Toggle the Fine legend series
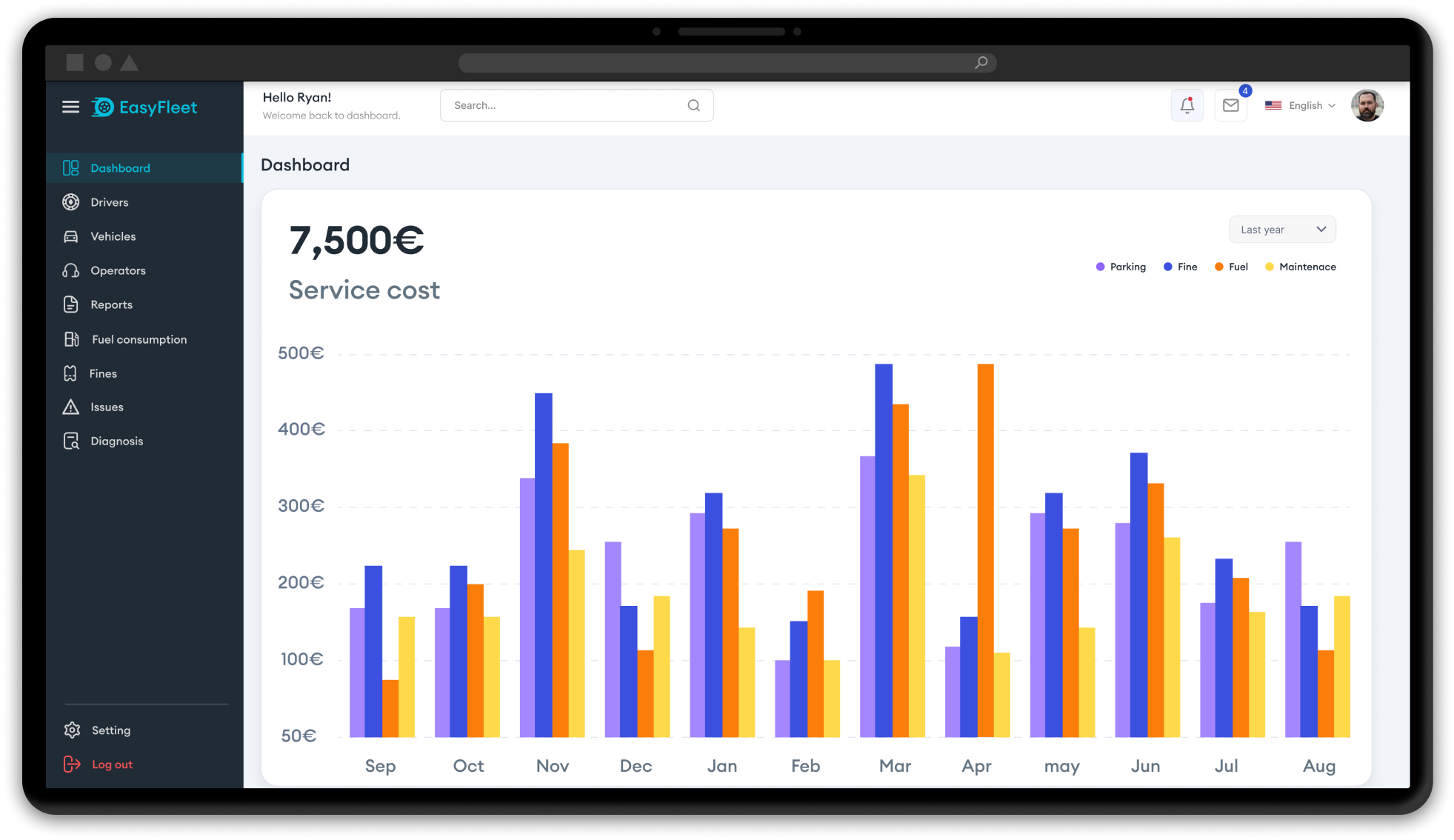This screenshot has height=840, width=1454. click(x=1181, y=267)
